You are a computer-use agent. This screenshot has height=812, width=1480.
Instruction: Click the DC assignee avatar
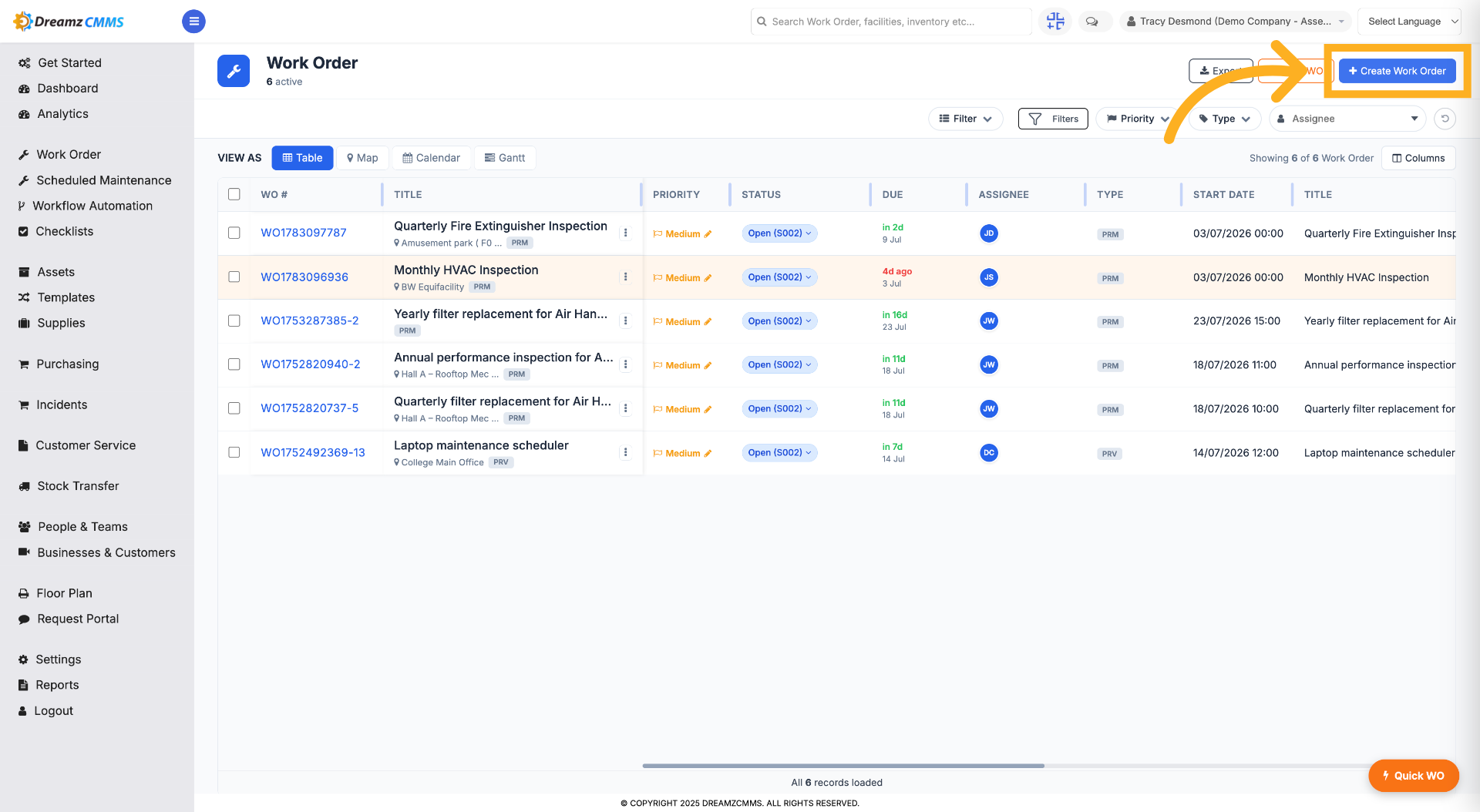(989, 453)
